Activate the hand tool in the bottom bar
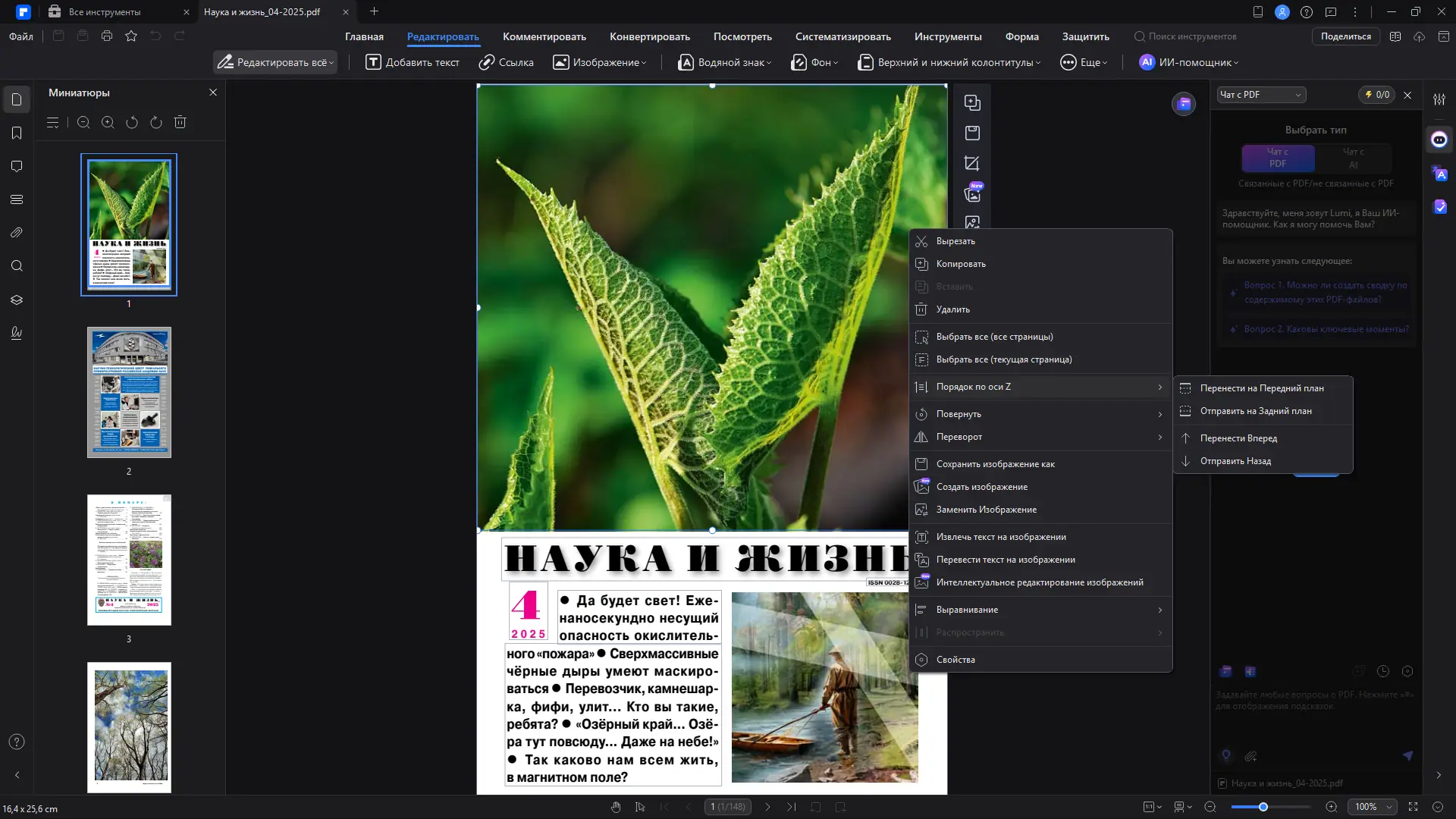 (616, 806)
